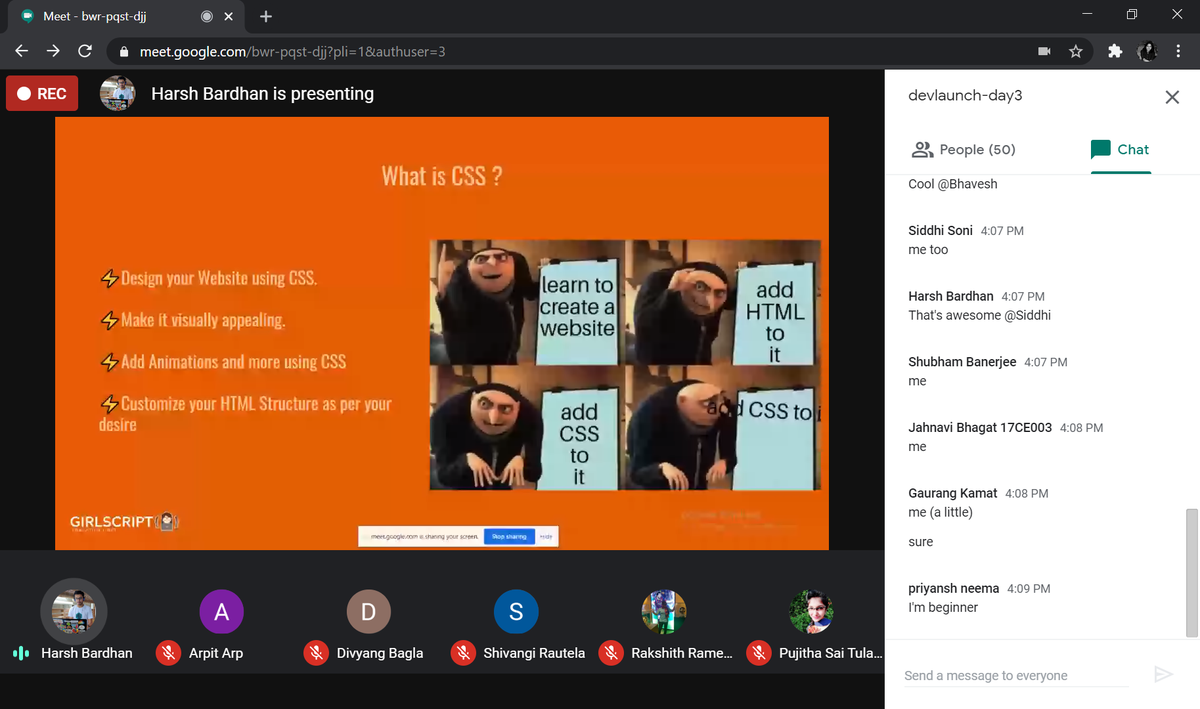Image resolution: width=1200 pixels, height=709 pixels.
Task: Click the "I'm beginner" chat message
Action: [x=943, y=607]
